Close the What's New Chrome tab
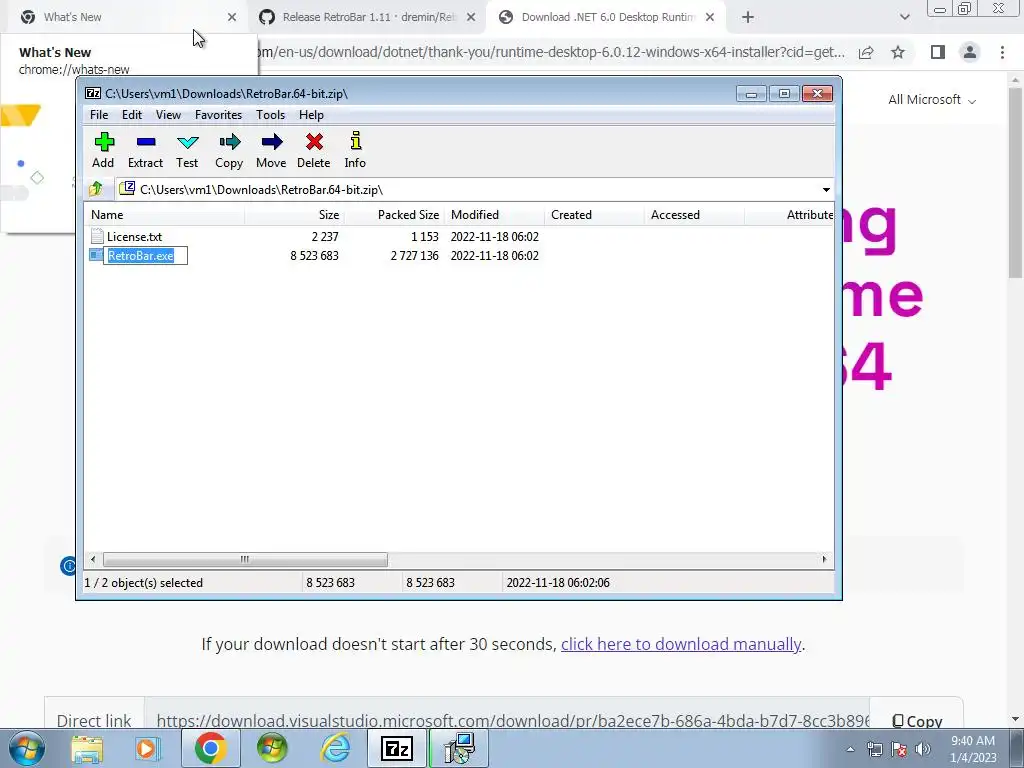Viewport: 1024px width, 768px height. click(x=232, y=18)
